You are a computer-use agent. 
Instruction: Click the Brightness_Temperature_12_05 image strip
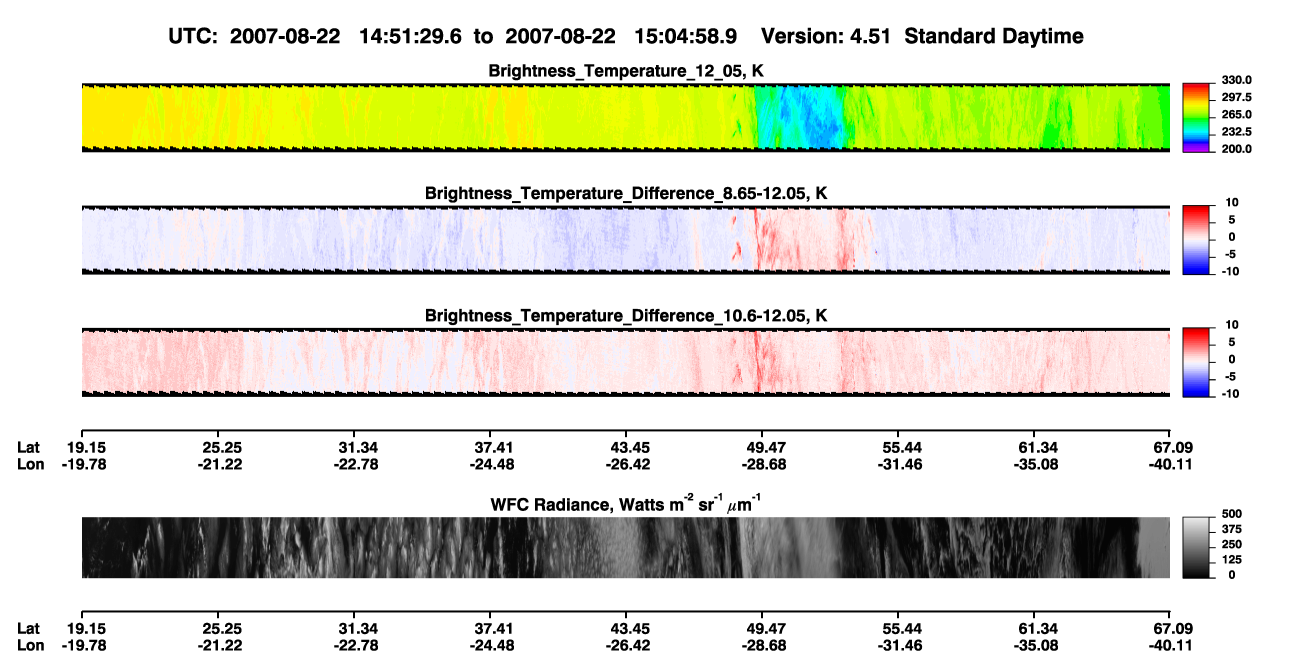click(625, 117)
